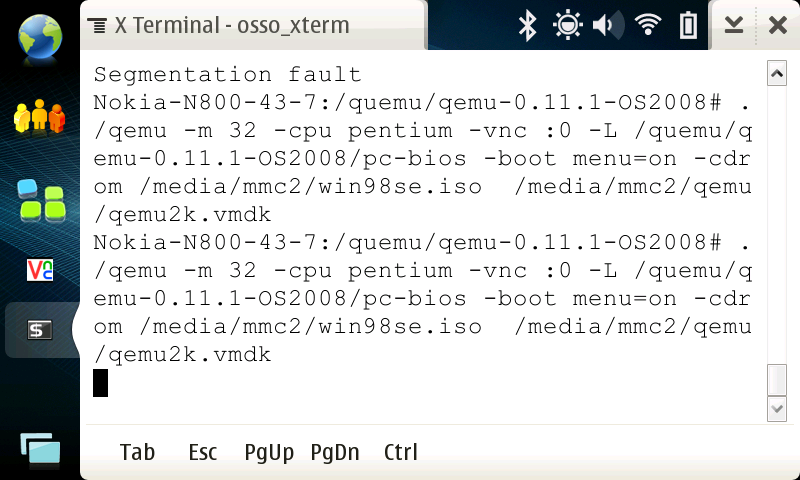Select the X Terminal task icon

pyautogui.click(x=40, y=330)
